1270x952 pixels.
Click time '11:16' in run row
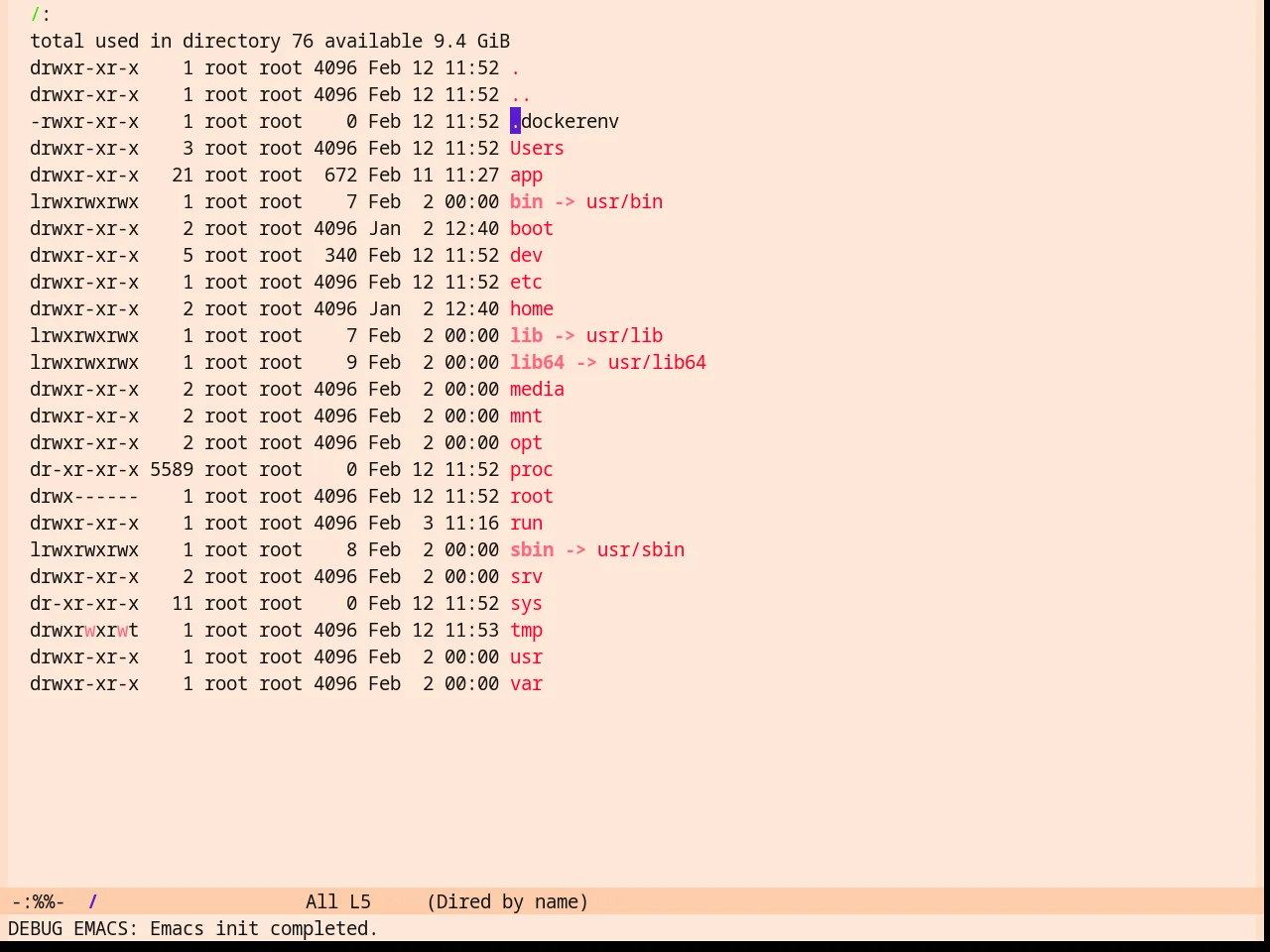tap(471, 524)
